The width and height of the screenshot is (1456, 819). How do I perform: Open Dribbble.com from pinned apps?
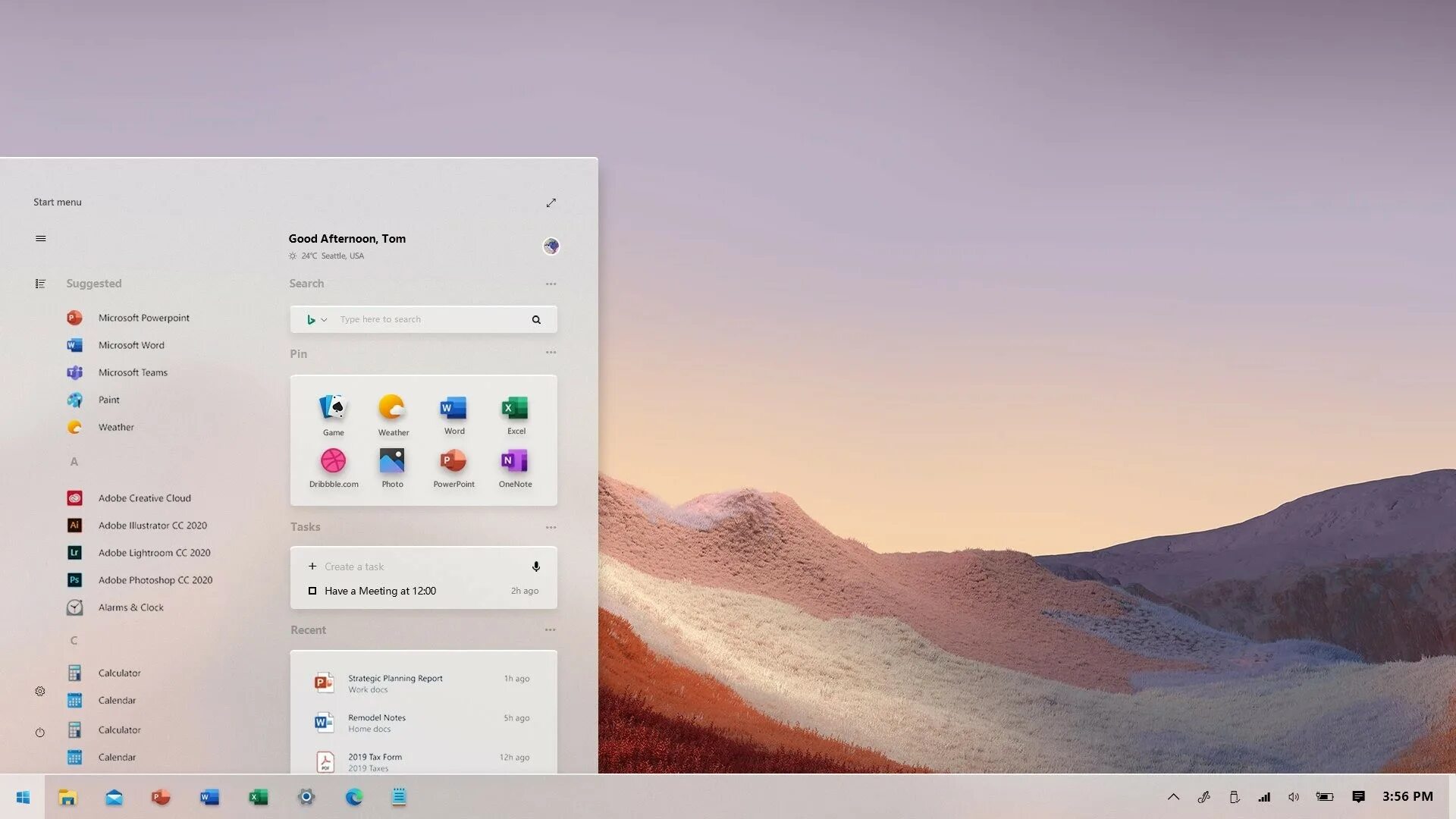point(333,462)
